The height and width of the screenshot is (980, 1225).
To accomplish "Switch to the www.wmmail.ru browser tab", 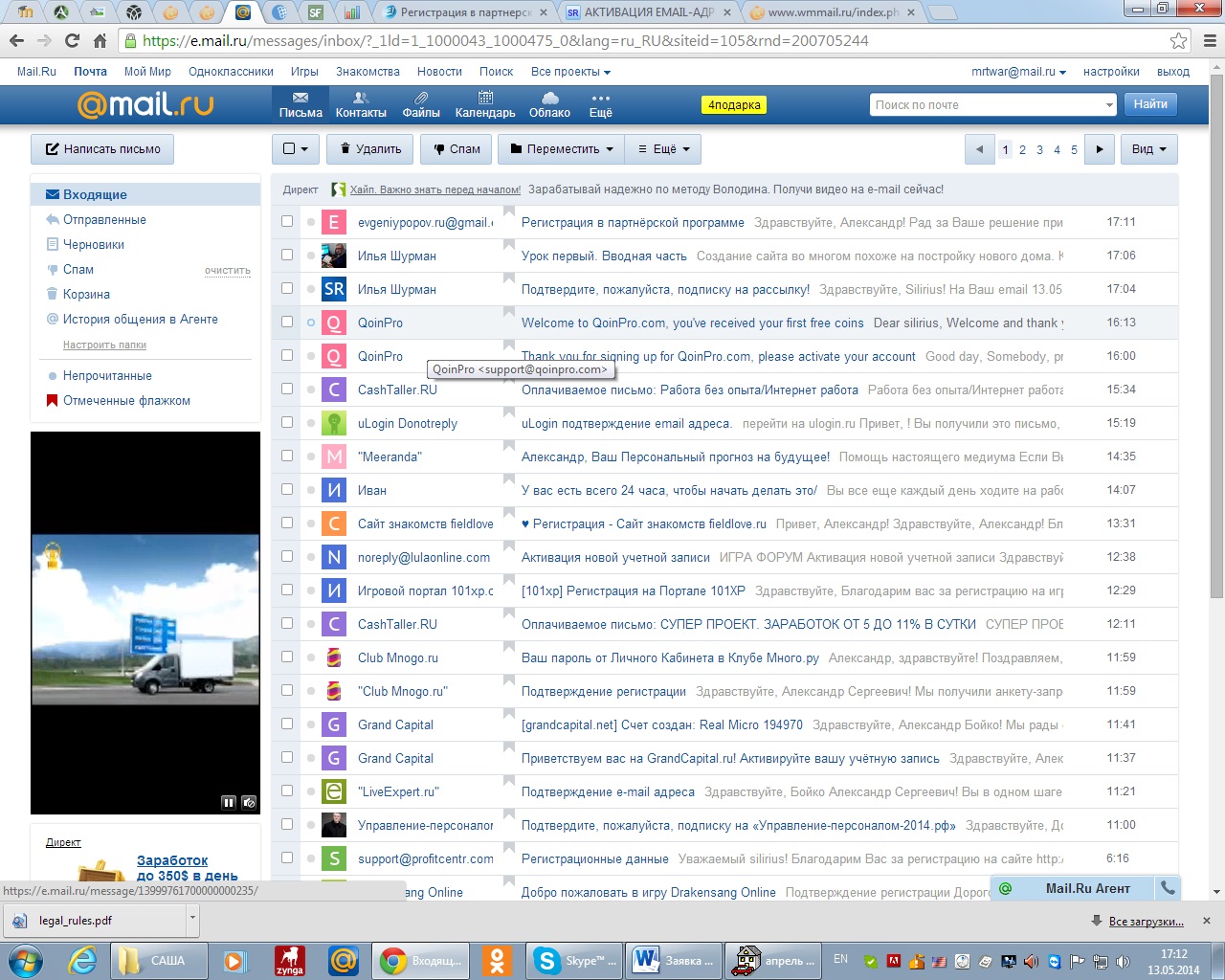I will (x=832, y=12).
